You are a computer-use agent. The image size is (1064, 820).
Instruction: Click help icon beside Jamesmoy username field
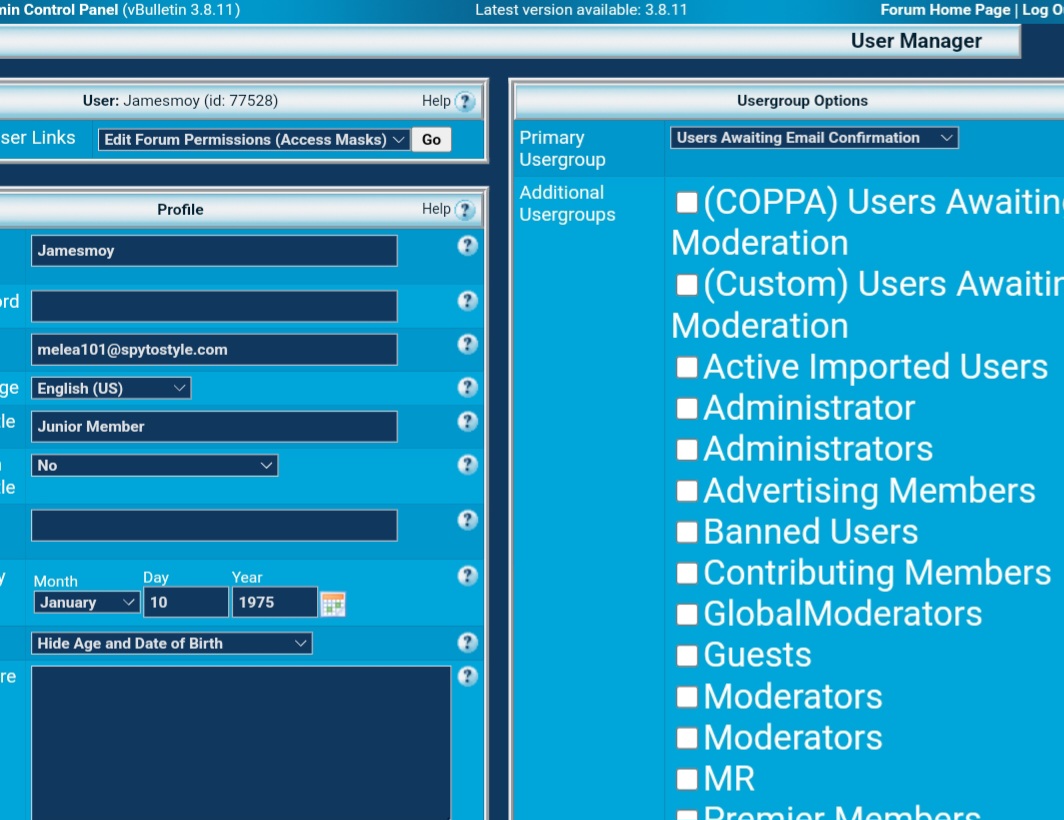tap(467, 246)
